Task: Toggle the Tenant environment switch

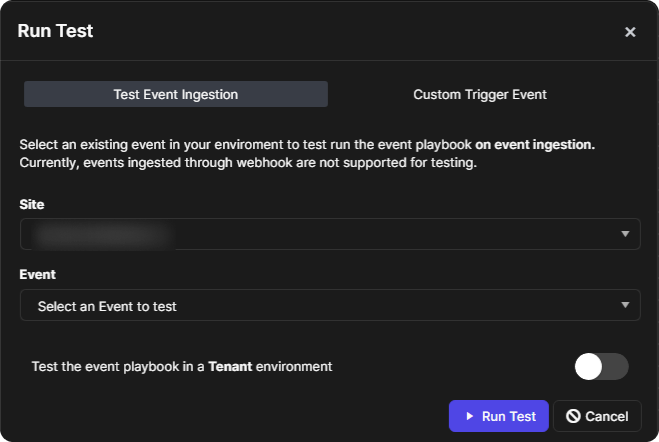Action: point(601,366)
